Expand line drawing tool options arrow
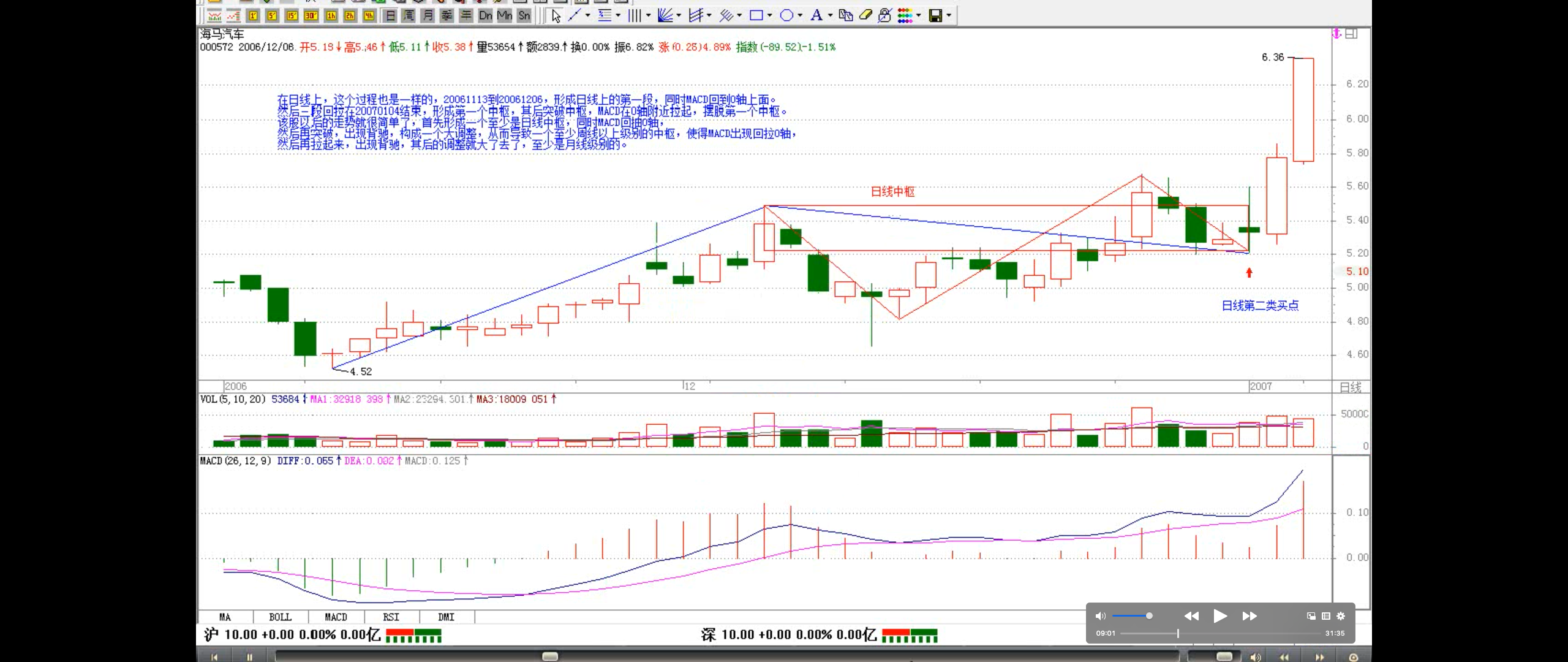This screenshot has width=1568, height=662. tap(588, 16)
